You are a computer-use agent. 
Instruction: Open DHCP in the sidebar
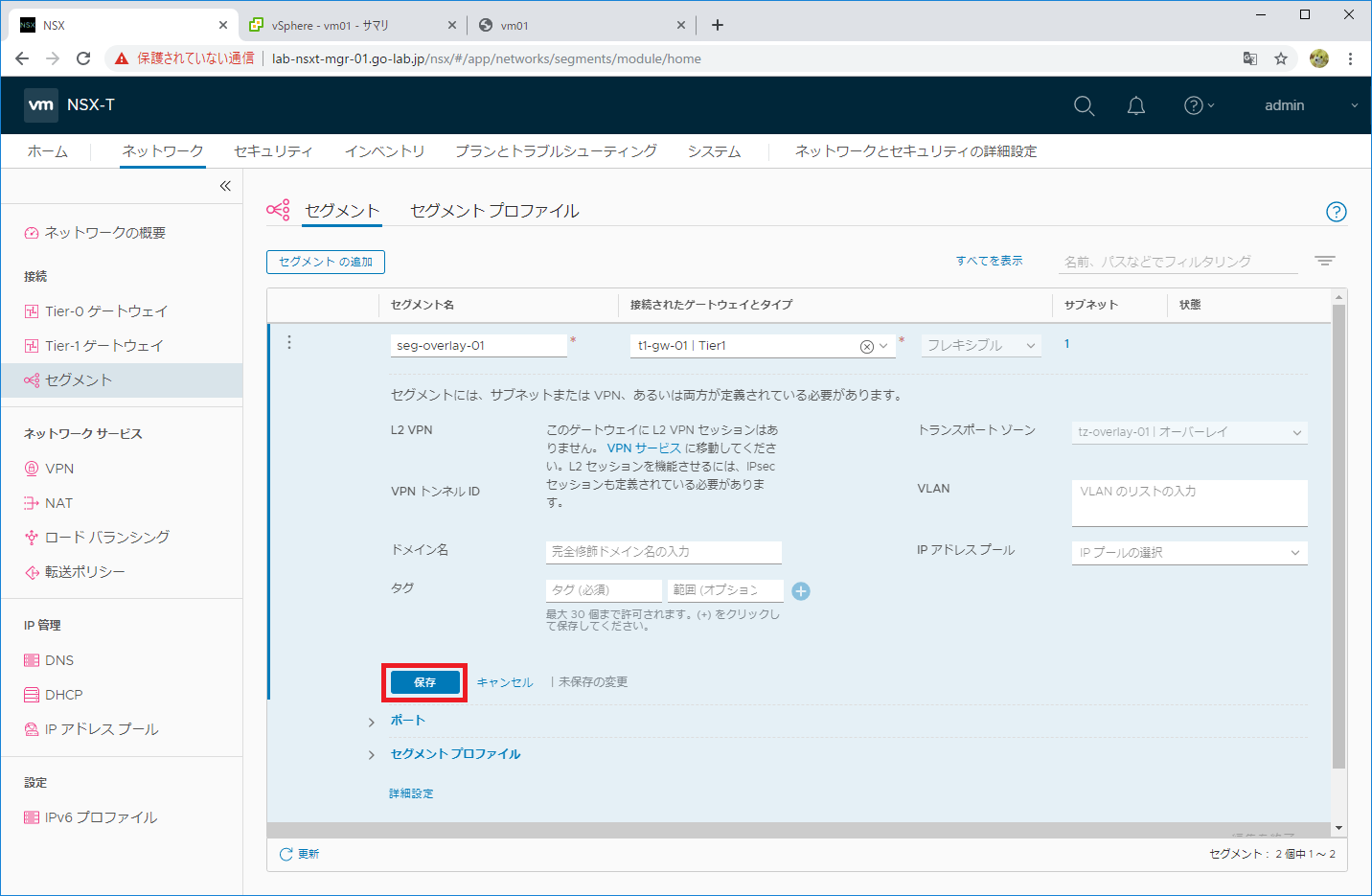tap(63, 695)
